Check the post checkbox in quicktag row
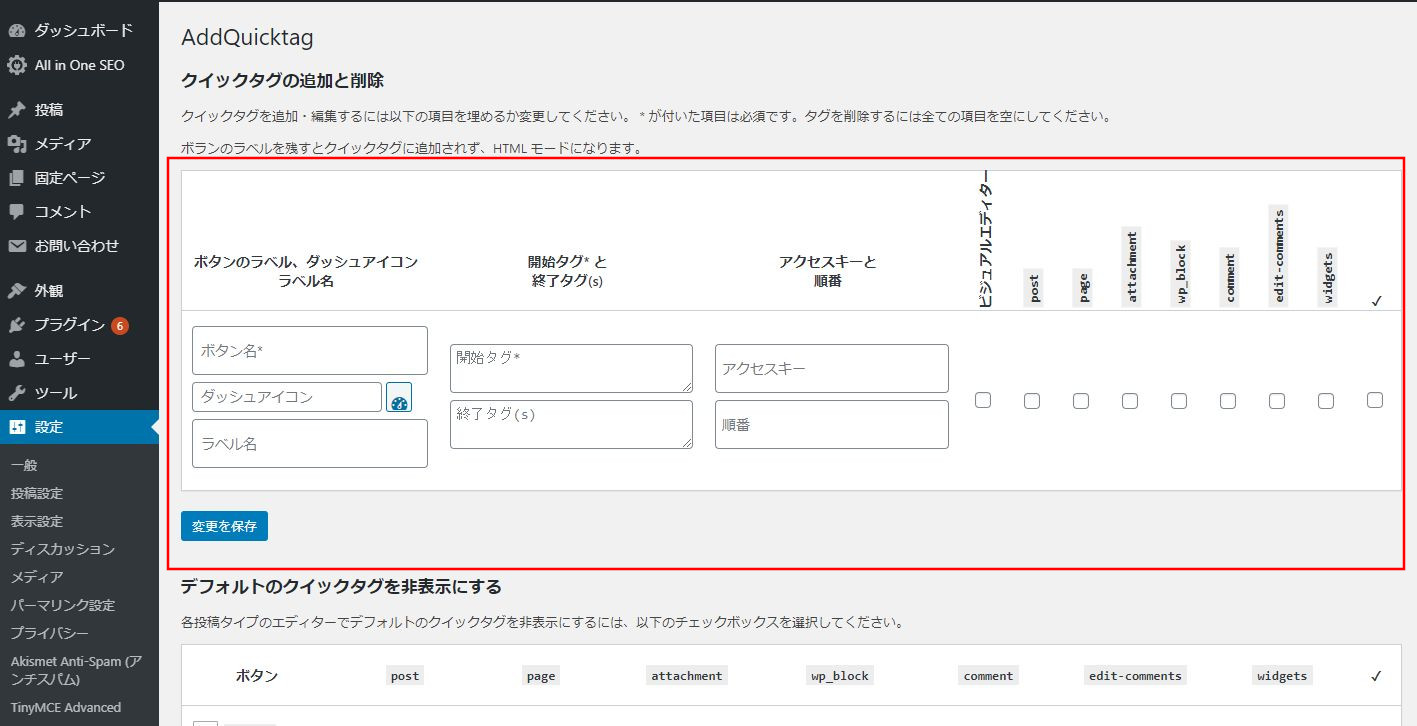 click(x=1032, y=400)
